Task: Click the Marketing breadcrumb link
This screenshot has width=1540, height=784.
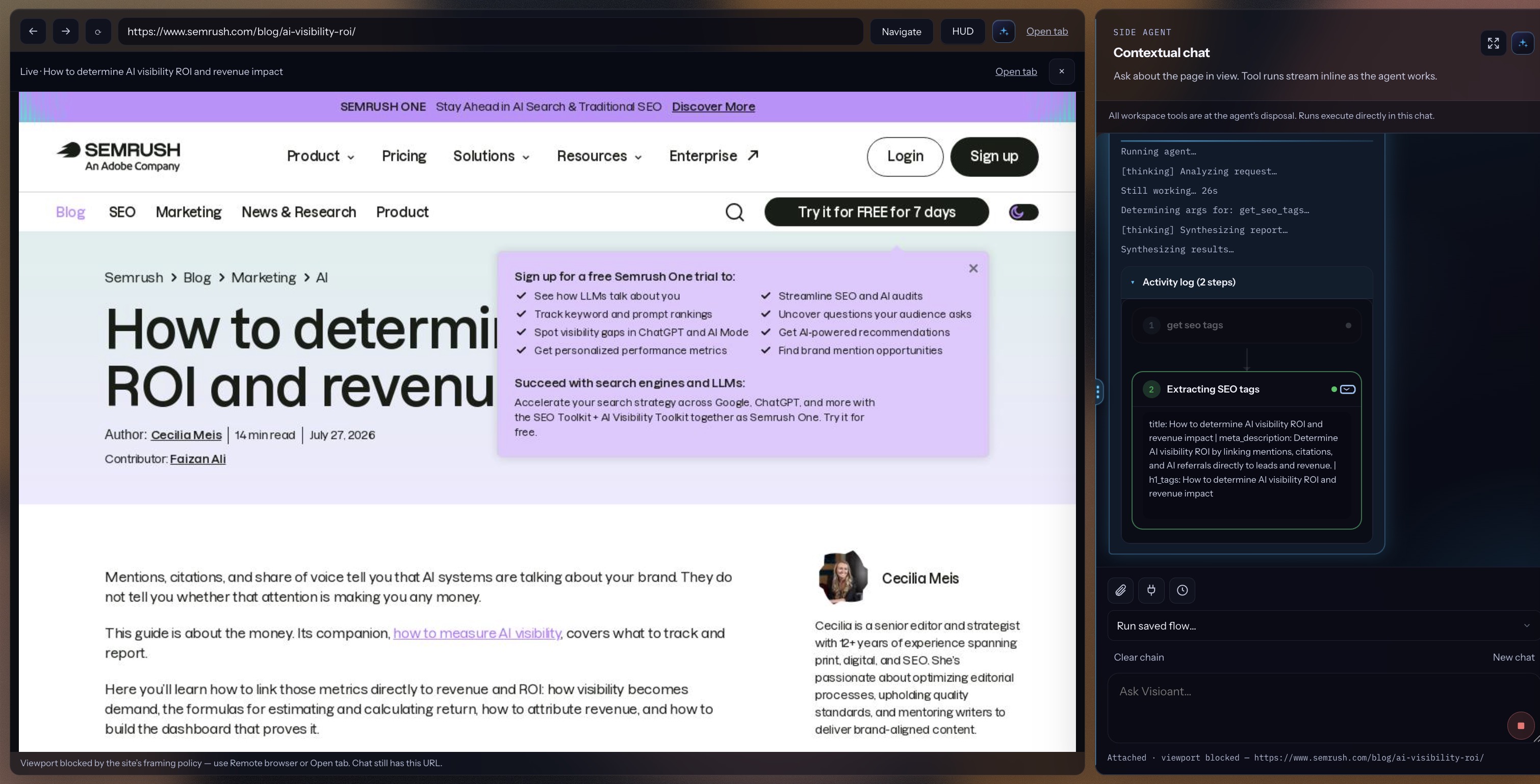Action: 263,277
